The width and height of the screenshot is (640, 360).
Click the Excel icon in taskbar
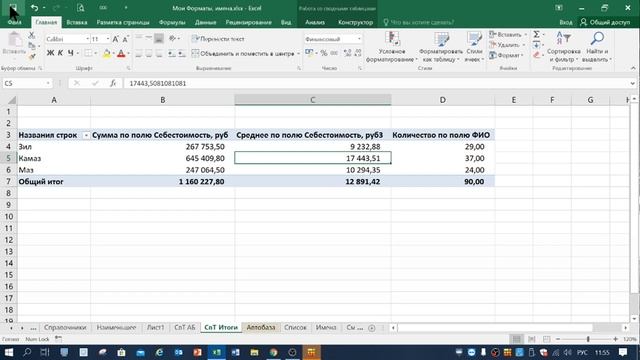coord(216,352)
